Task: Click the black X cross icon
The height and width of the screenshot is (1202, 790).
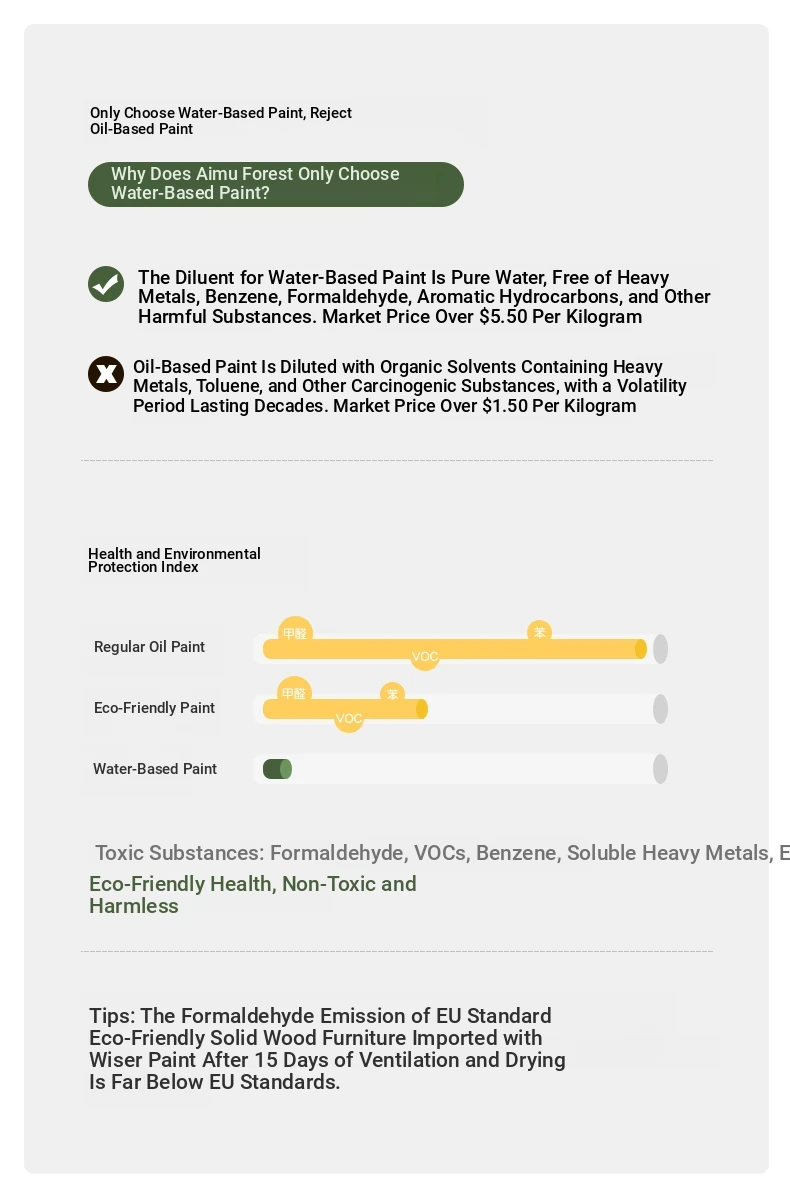Action: (106, 374)
